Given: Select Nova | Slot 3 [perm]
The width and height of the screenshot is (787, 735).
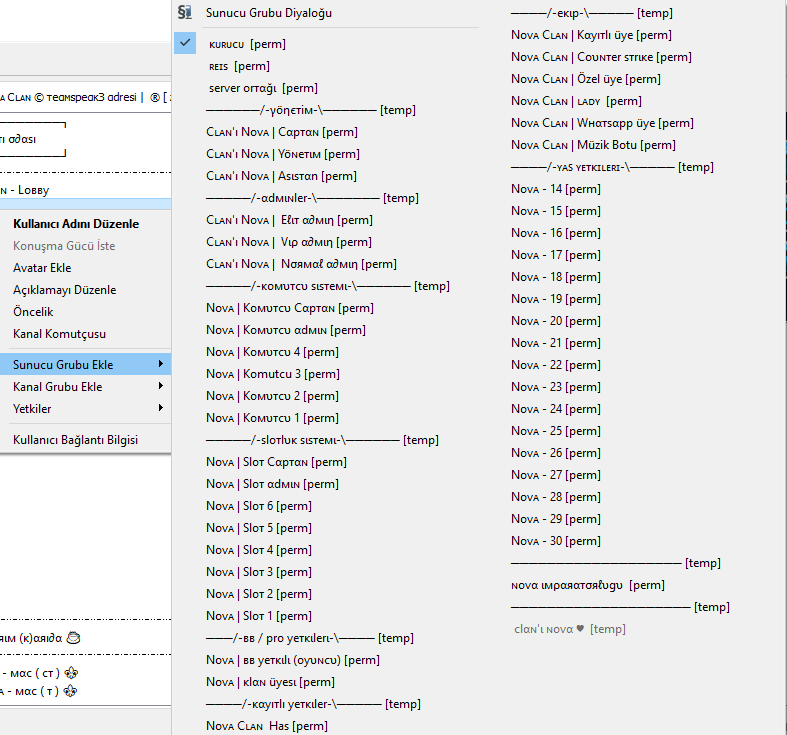Looking at the screenshot, I should point(258,572).
